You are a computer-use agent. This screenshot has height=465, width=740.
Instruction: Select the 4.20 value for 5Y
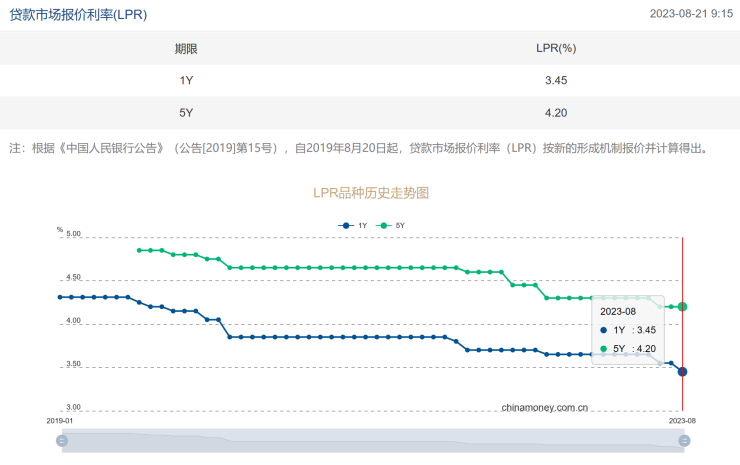556,112
